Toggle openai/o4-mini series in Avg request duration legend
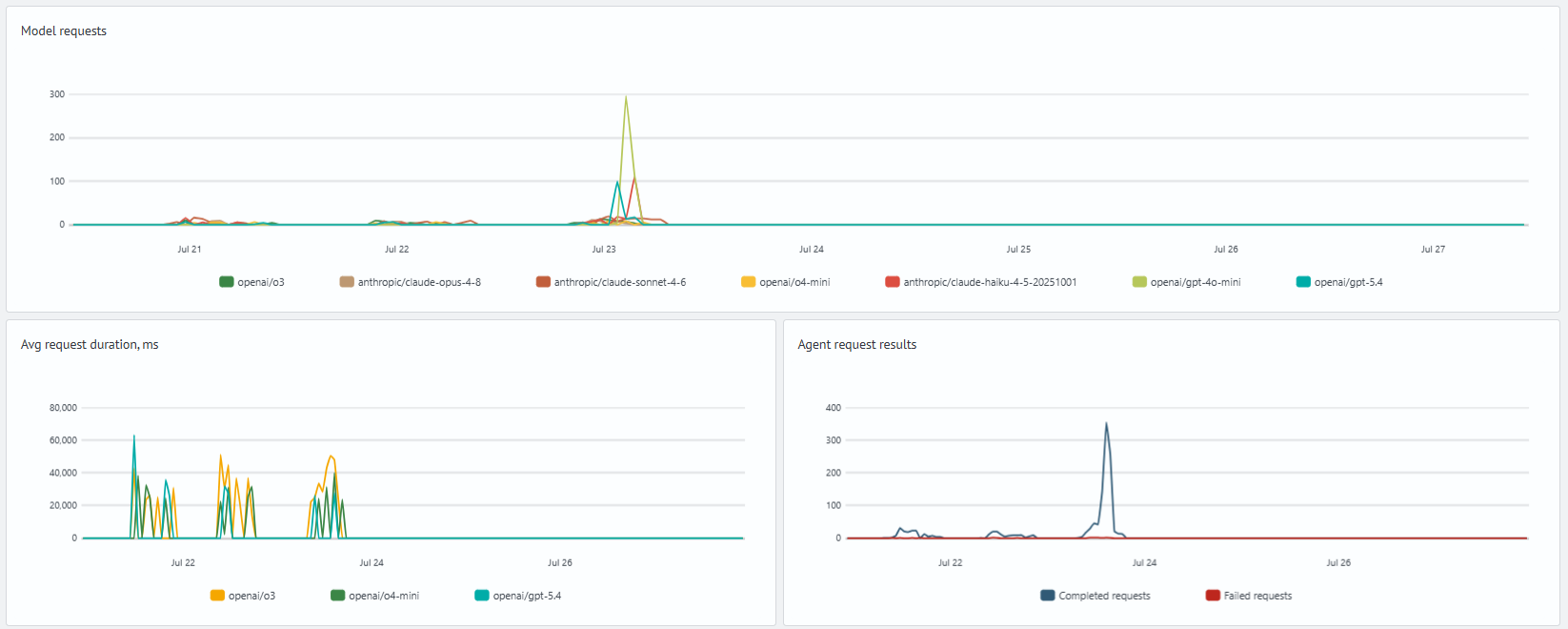The image size is (1568, 629). [375, 596]
